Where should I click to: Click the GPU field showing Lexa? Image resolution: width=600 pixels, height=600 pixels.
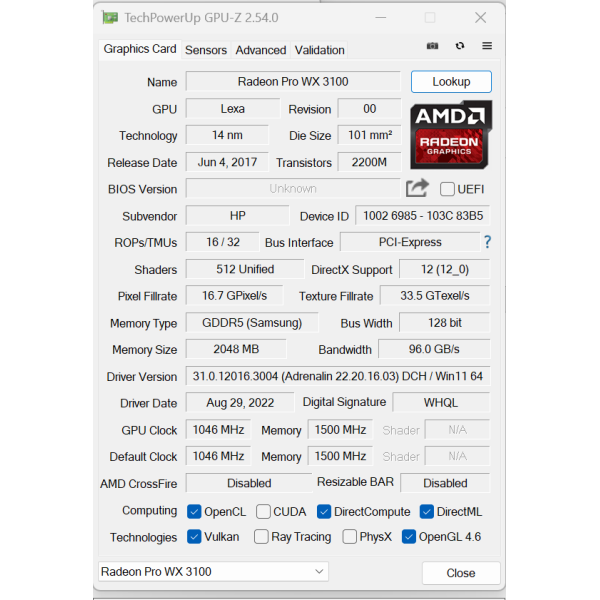tap(233, 109)
